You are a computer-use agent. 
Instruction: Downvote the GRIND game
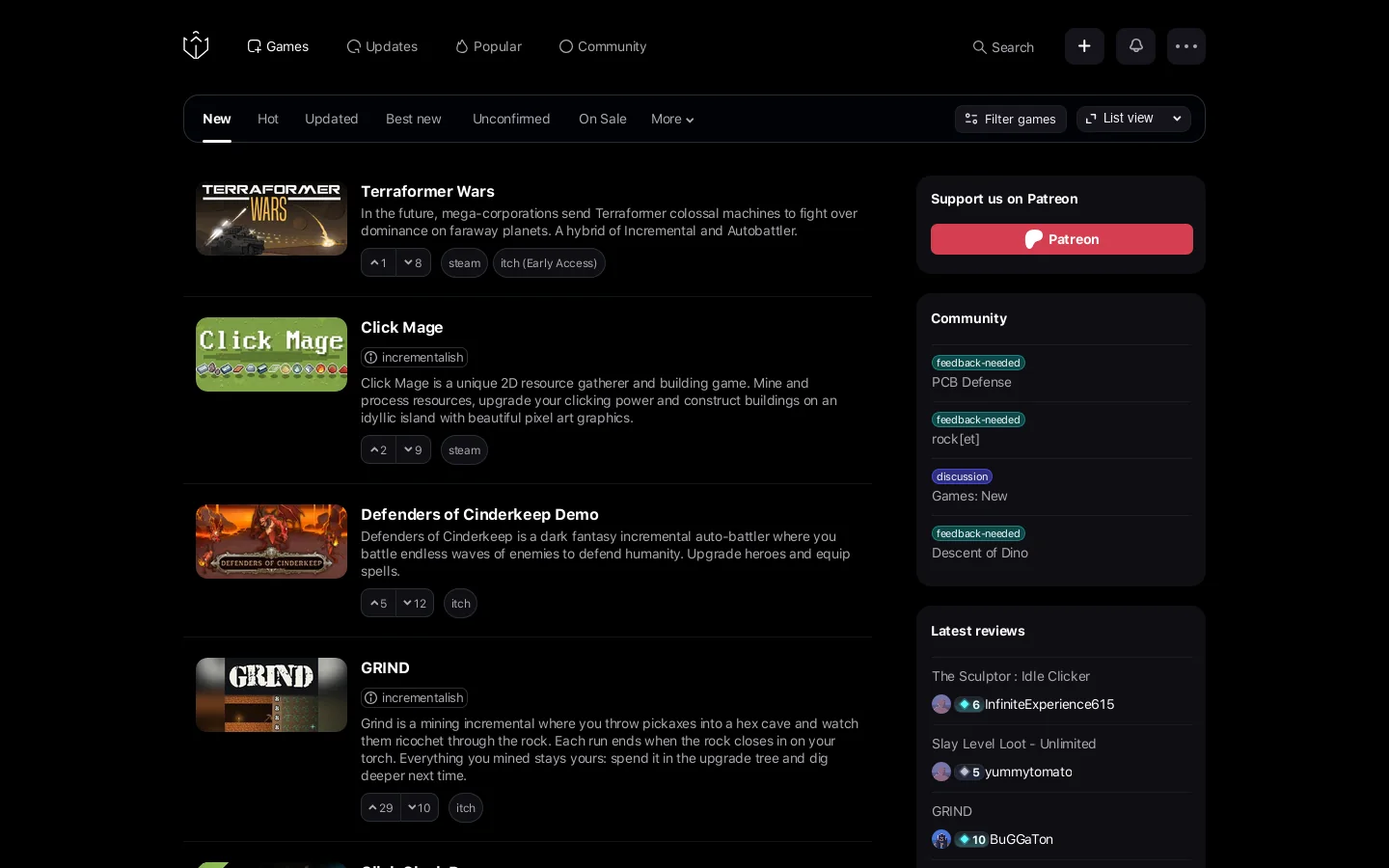tap(420, 808)
